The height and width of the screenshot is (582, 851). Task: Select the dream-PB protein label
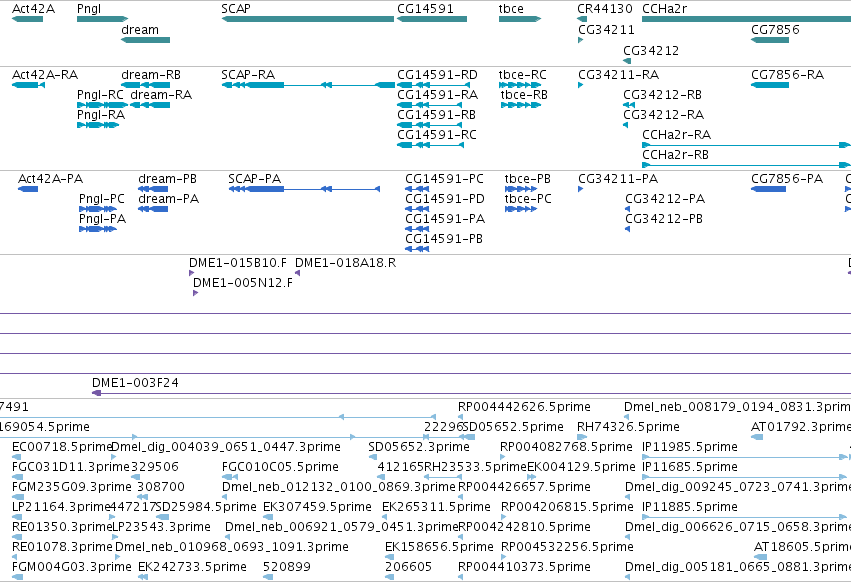coord(167,179)
